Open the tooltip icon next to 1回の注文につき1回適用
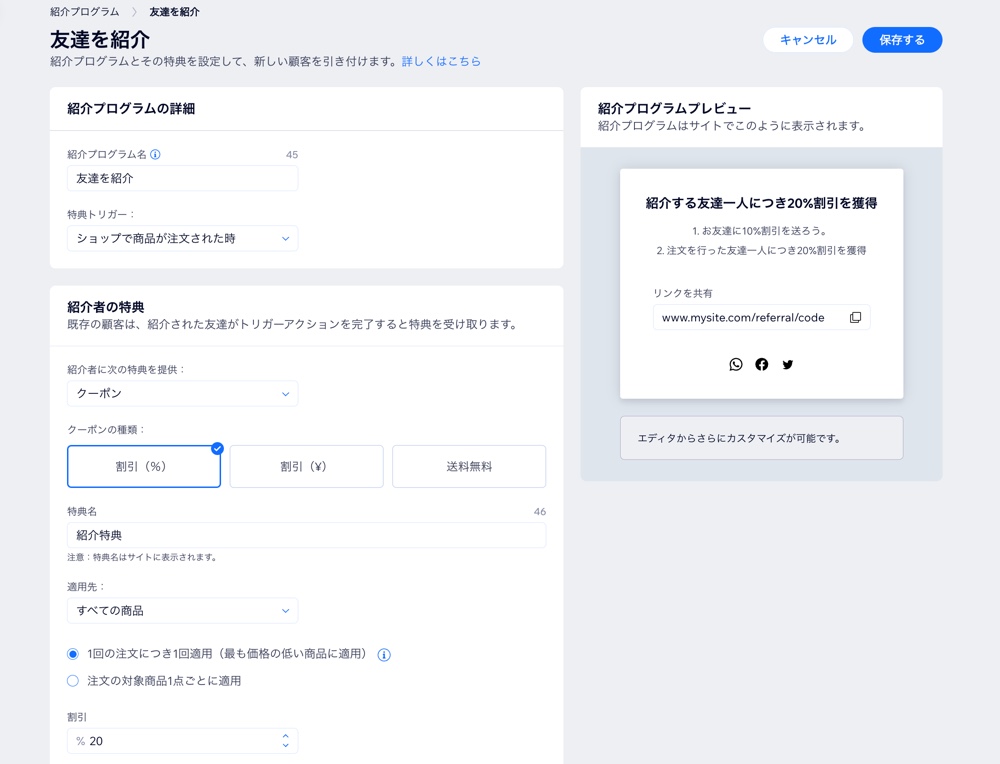1000x764 pixels. [386, 654]
